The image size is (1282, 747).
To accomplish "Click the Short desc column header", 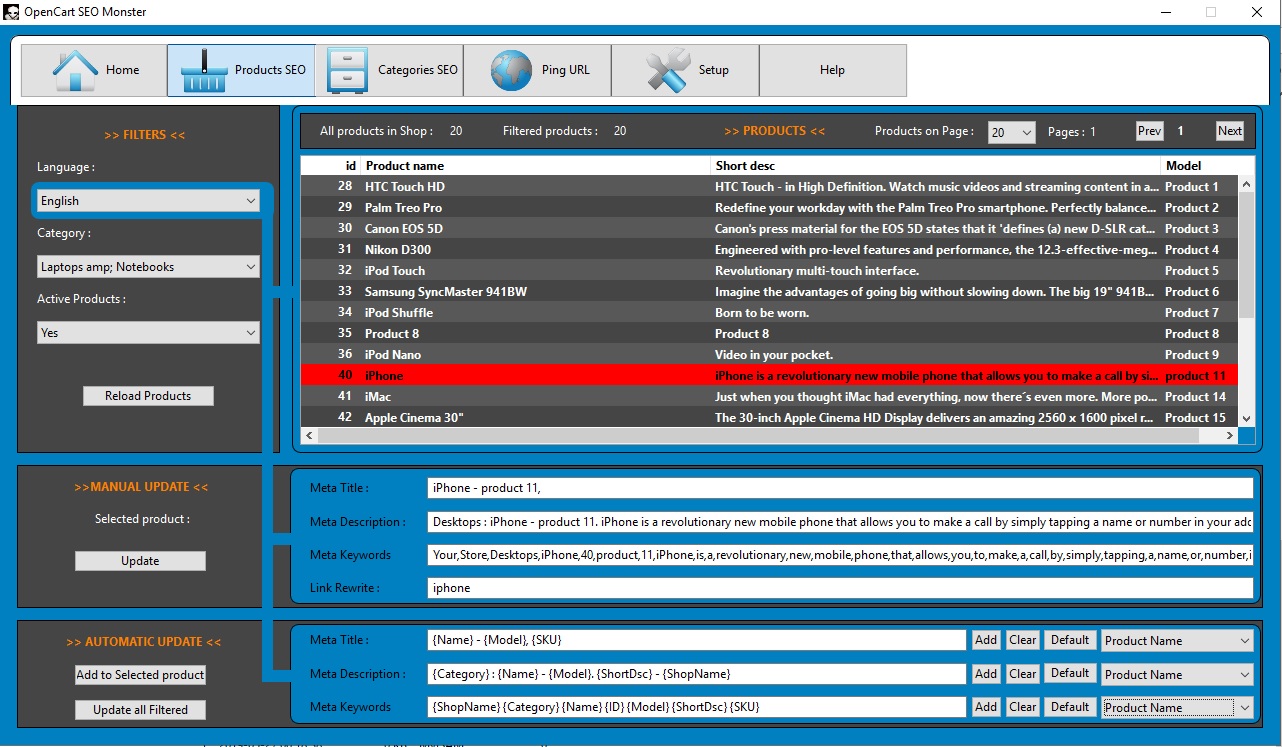I will [x=937, y=166].
